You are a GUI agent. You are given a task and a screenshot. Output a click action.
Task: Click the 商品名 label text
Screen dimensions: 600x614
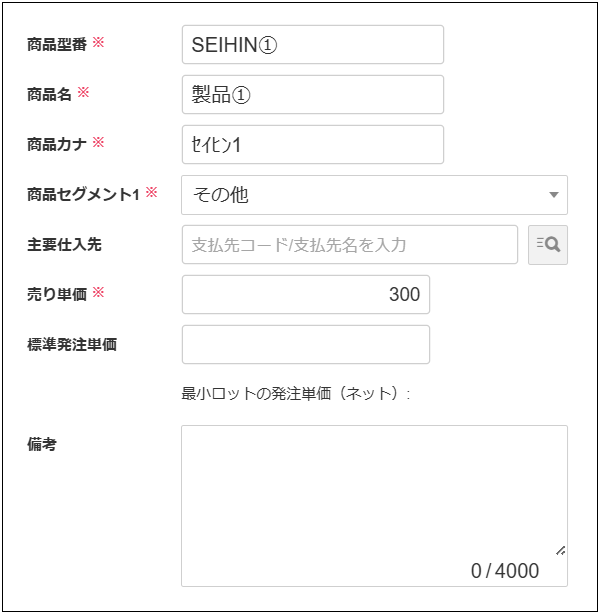coord(50,94)
